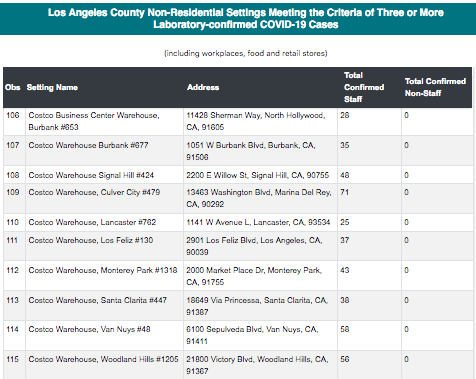
Task: Click staff count 35 for Burbank #677
Action: pos(345,145)
